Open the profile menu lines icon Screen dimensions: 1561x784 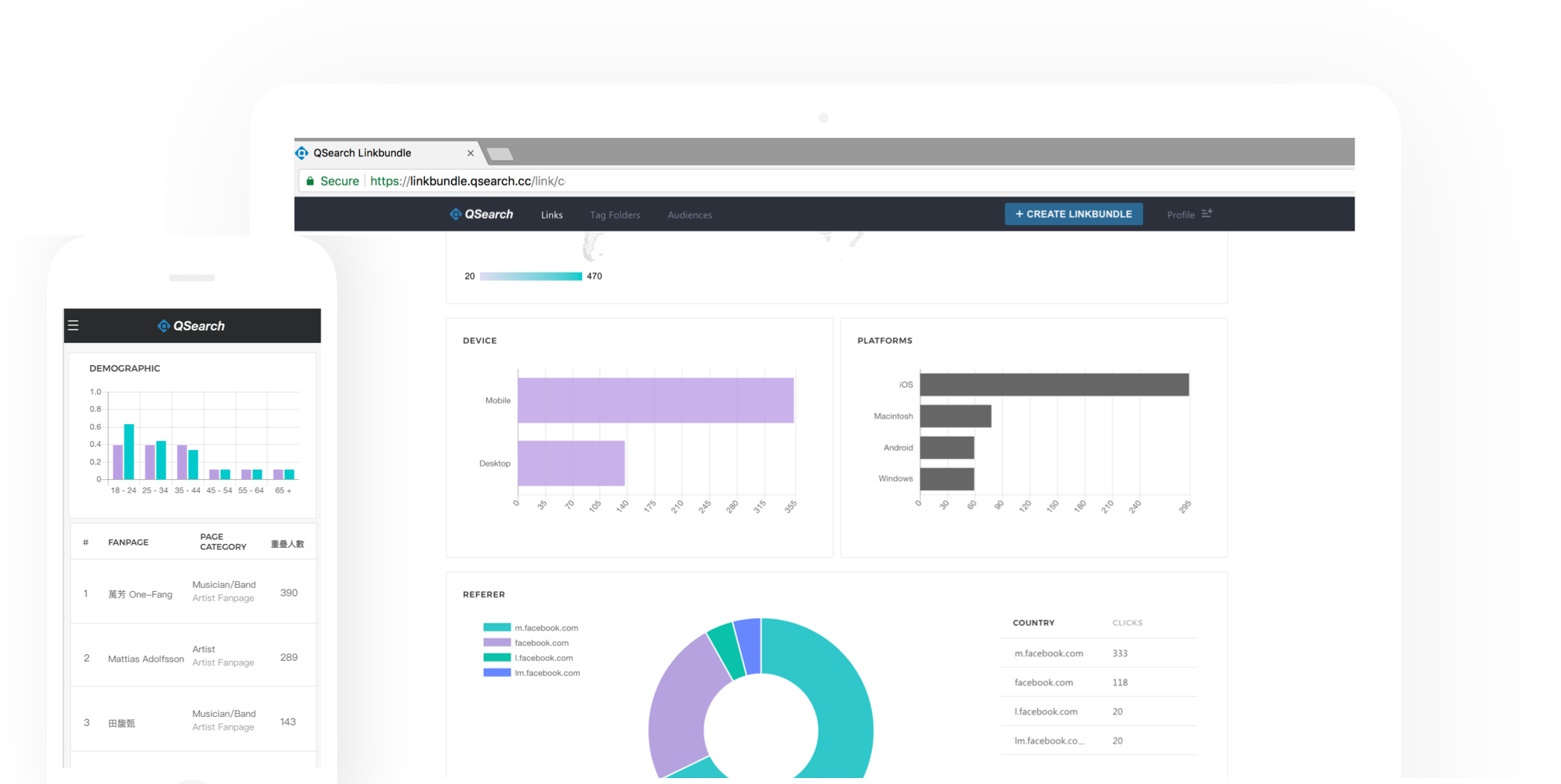click(1207, 214)
